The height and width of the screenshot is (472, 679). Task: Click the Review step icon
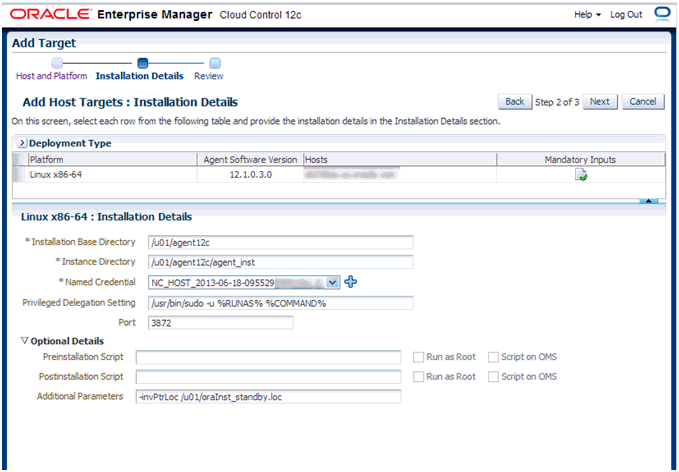215,64
